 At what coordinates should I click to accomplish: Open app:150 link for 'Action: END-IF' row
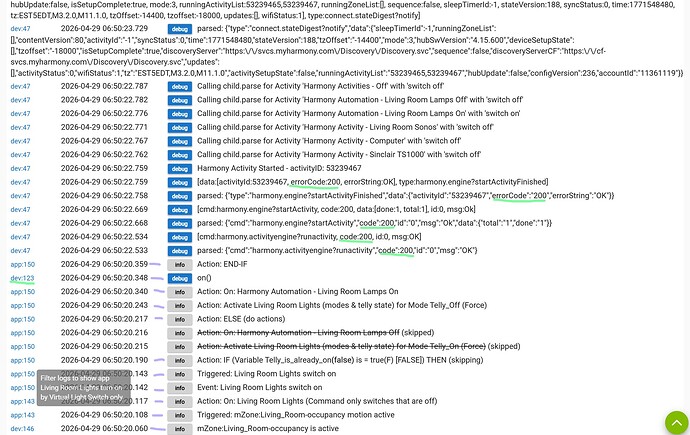(22, 264)
